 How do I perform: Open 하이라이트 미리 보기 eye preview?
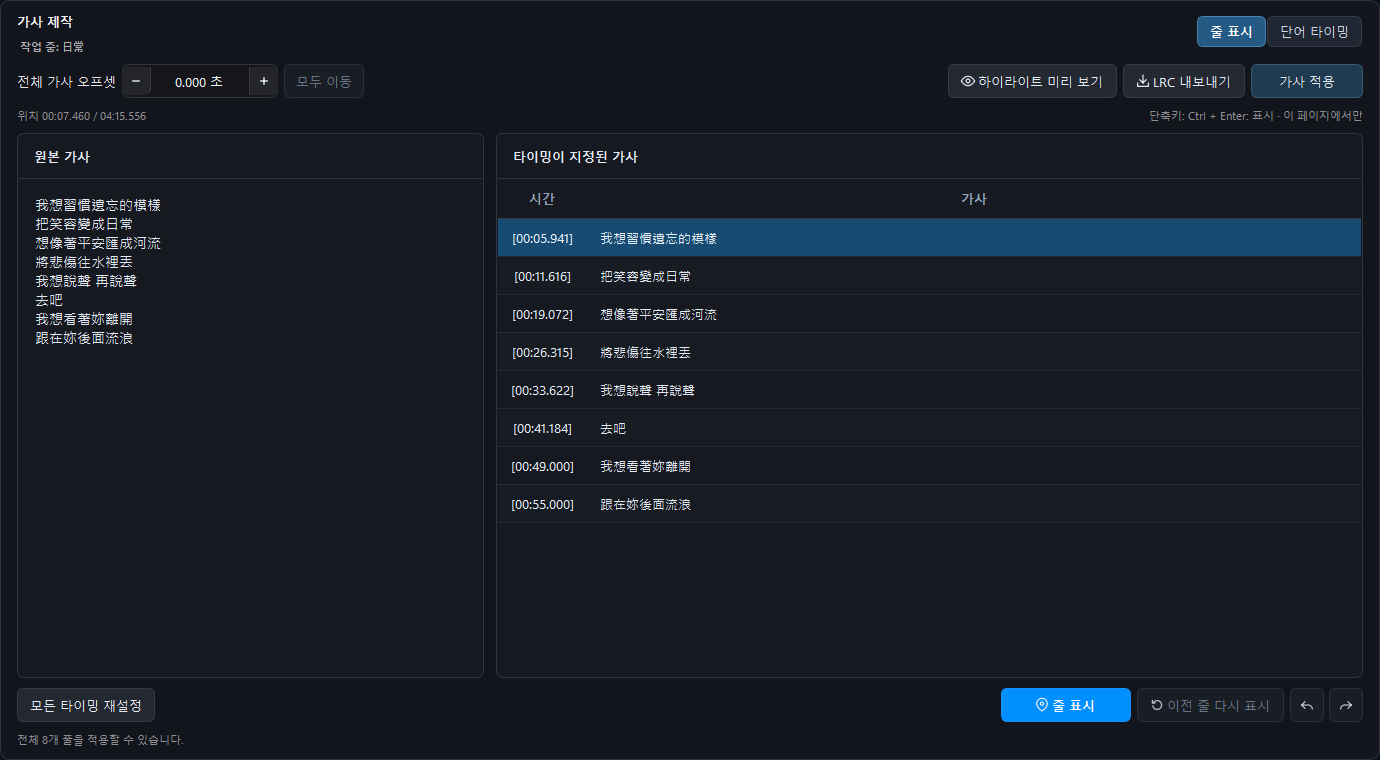(x=1032, y=81)
